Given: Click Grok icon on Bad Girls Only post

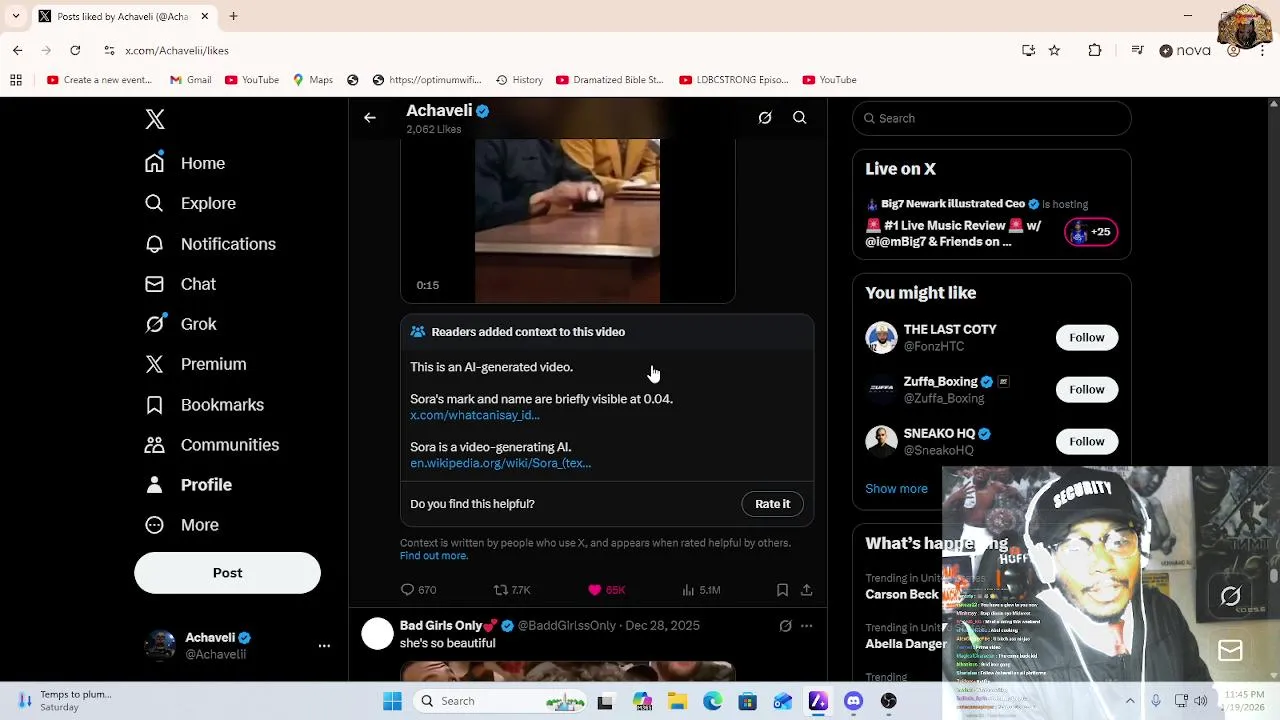Looking at the screenshot, I should click(785, 626).
